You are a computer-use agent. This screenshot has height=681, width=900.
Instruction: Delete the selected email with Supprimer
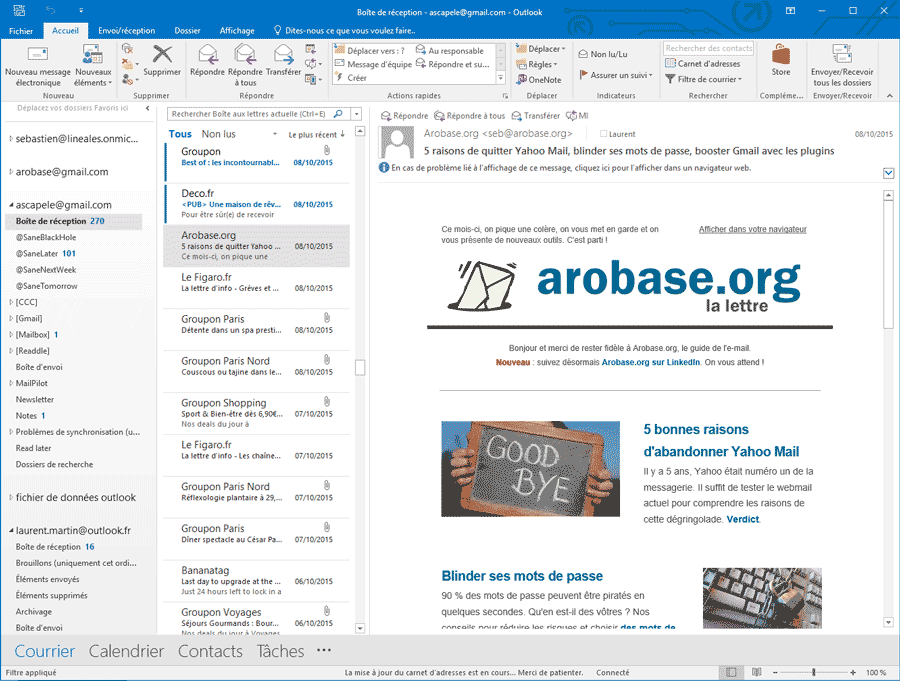click(x=162, y=61)
